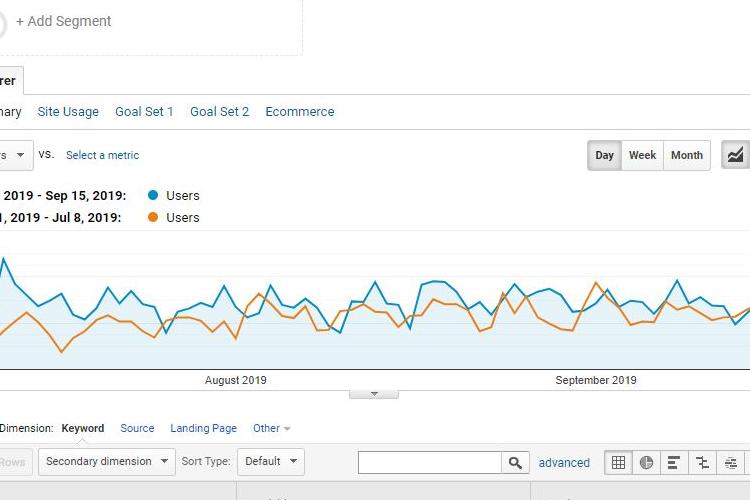This screenshot has height=500, width=750.
Task: Switch to the data table view icon
Action: coord(619,462)
